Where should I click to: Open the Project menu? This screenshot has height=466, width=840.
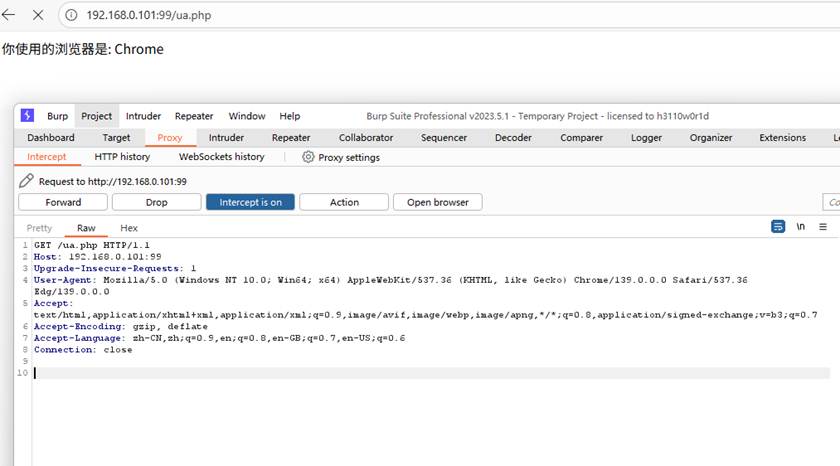pyautogui.click(x=96, y=116)
